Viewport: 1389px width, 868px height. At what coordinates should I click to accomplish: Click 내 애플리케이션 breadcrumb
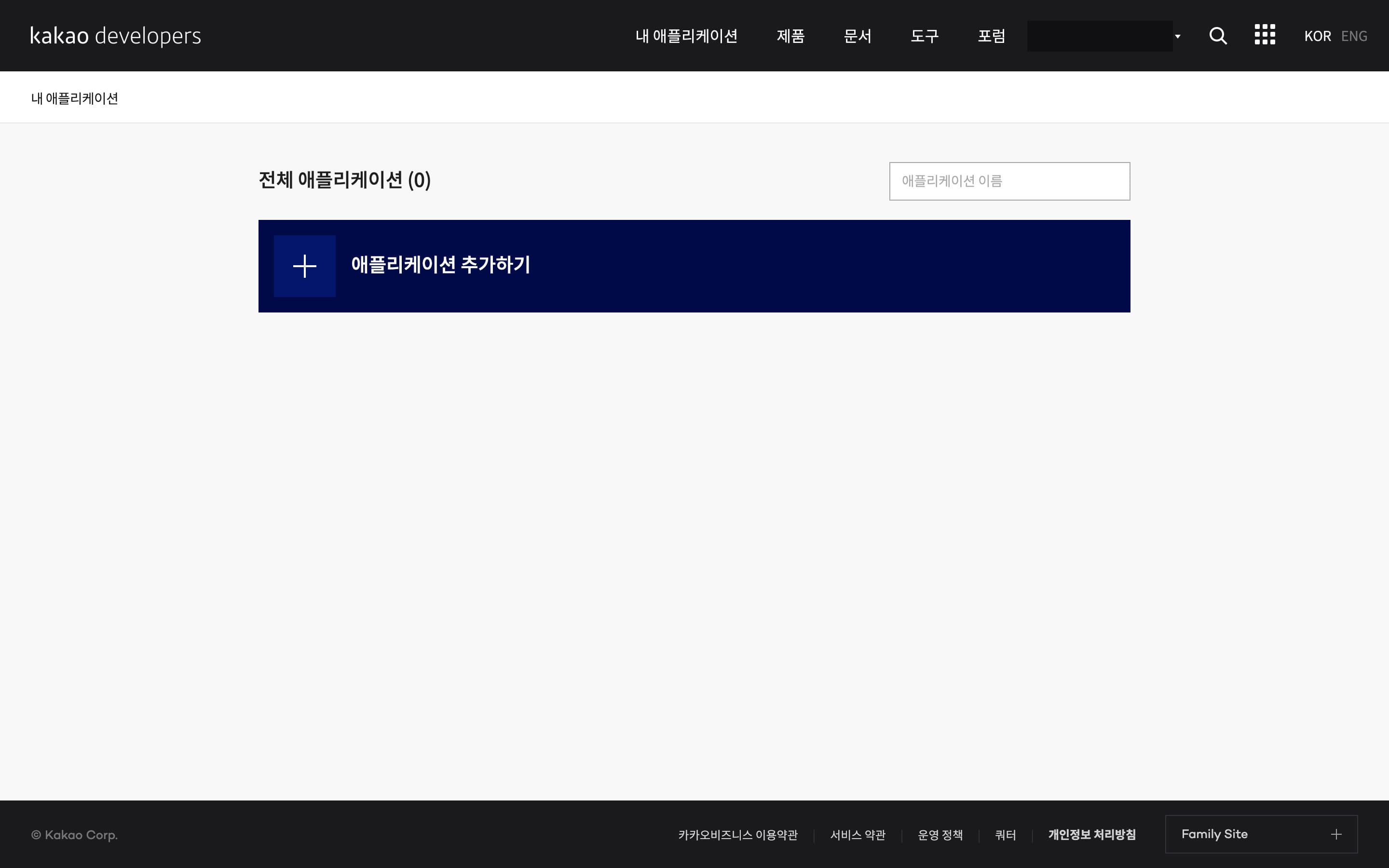pos(75,98)
